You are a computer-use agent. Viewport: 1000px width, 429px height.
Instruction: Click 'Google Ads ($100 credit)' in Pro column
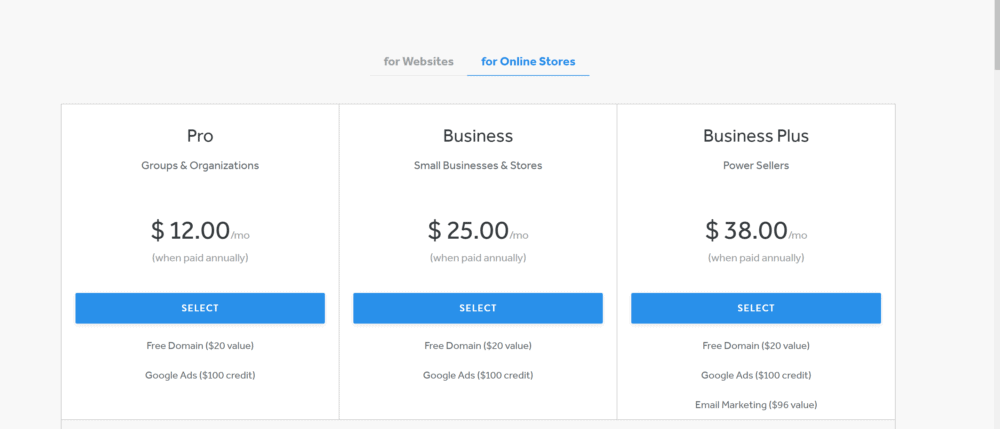click(200, 375)
